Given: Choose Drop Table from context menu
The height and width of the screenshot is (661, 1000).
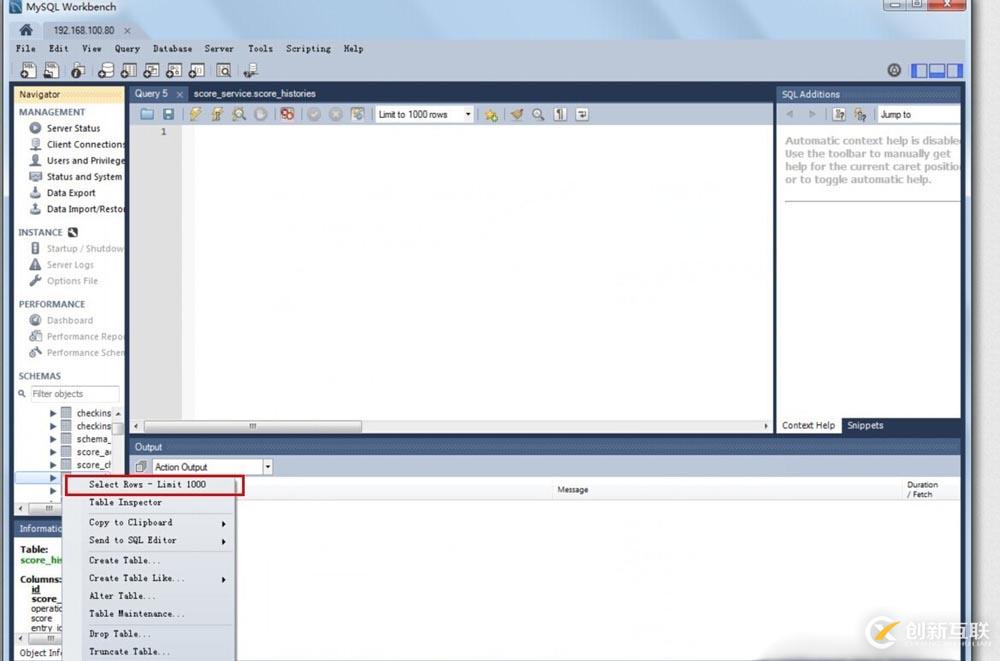Looking at the screenshot, I should tap(151, 634).
